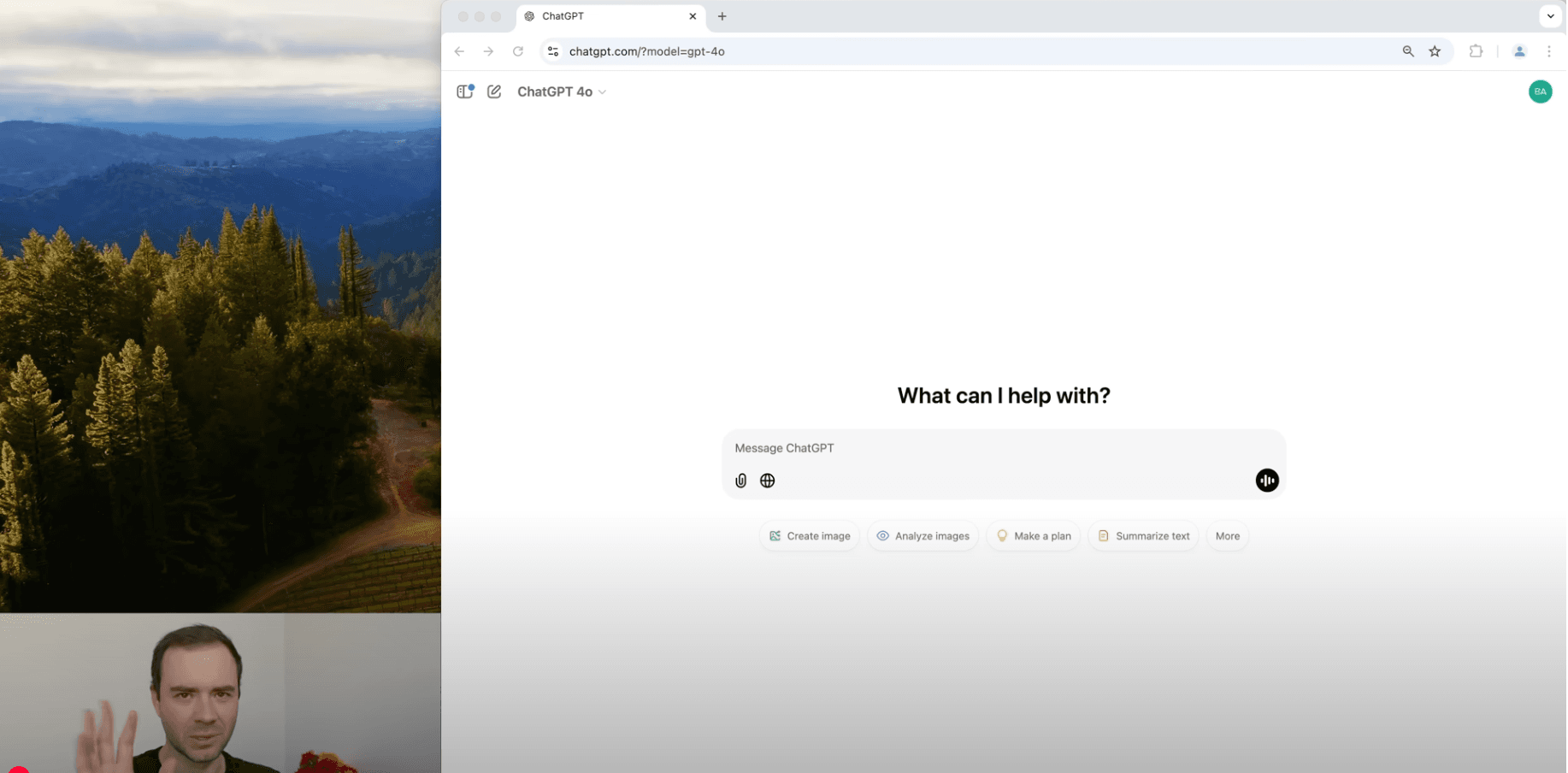Expand More suggestions

point(1227,536)
